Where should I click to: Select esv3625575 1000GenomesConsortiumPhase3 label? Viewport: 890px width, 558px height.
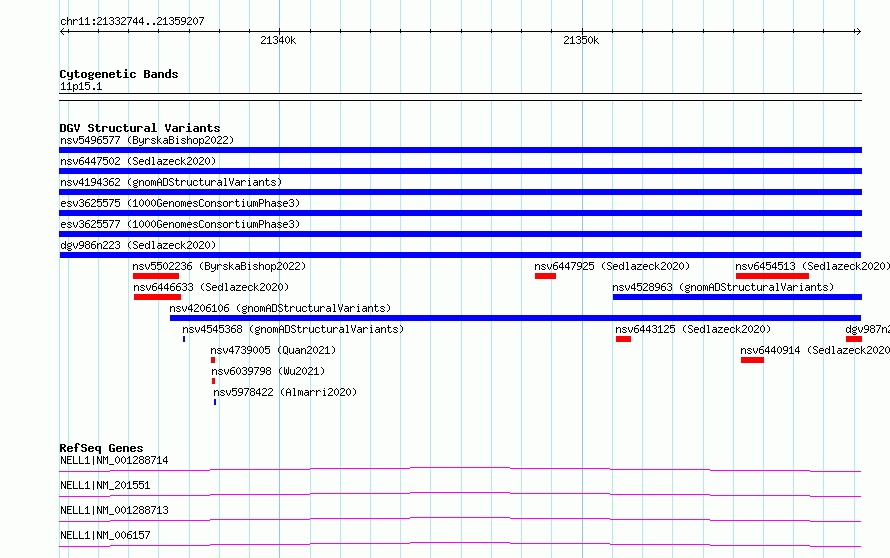180,203
